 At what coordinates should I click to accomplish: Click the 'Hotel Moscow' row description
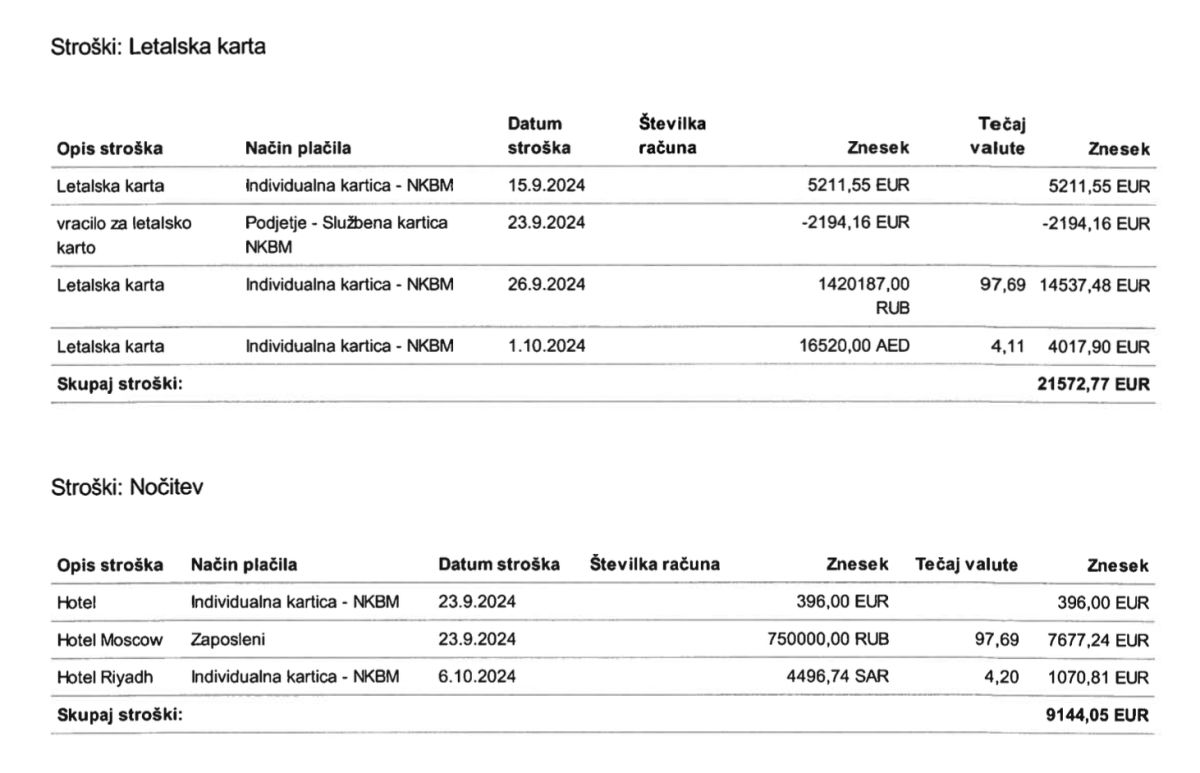(x=110, y=640)
